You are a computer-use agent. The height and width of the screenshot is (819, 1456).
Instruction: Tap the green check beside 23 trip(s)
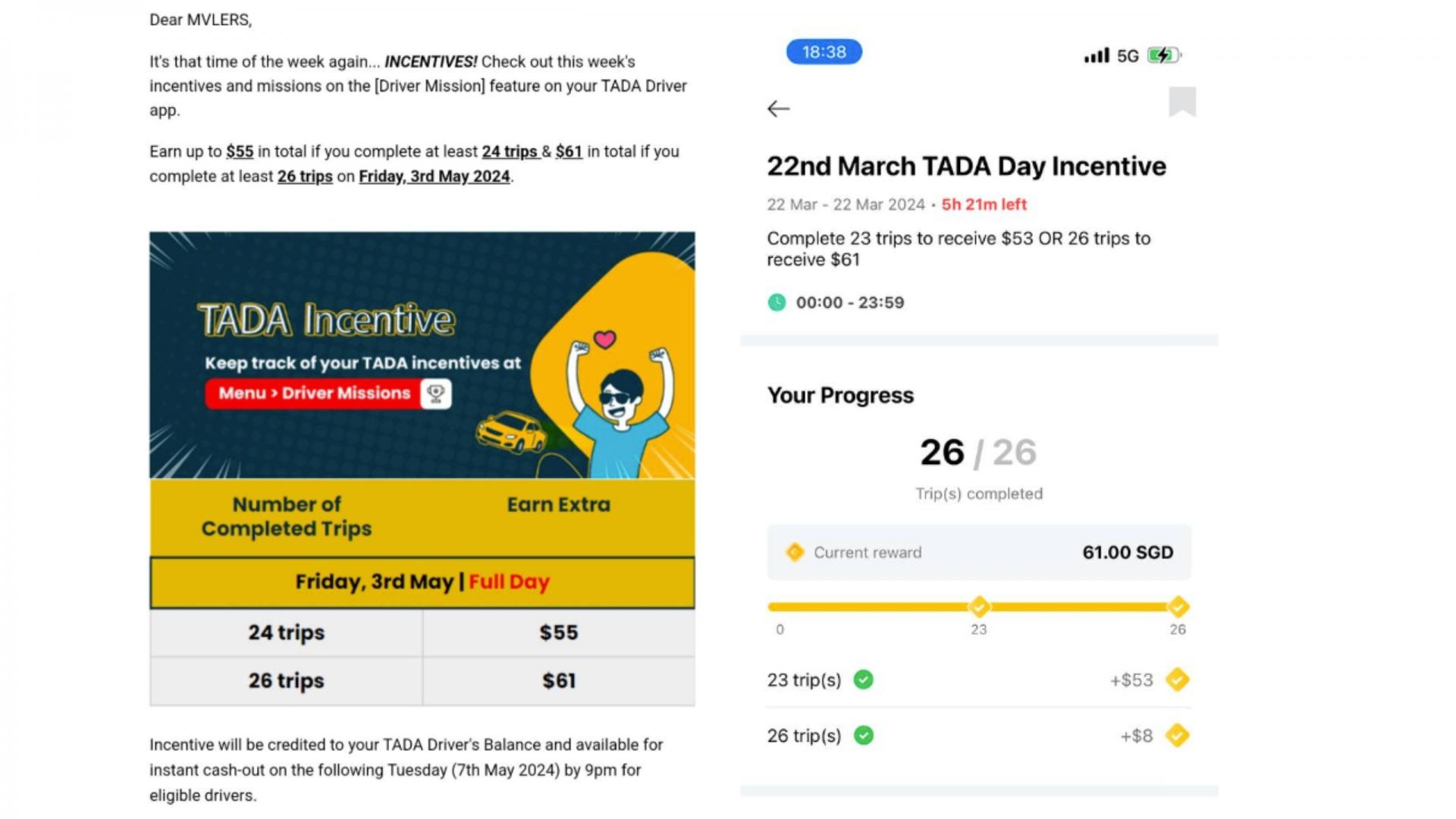coord(863,679)
